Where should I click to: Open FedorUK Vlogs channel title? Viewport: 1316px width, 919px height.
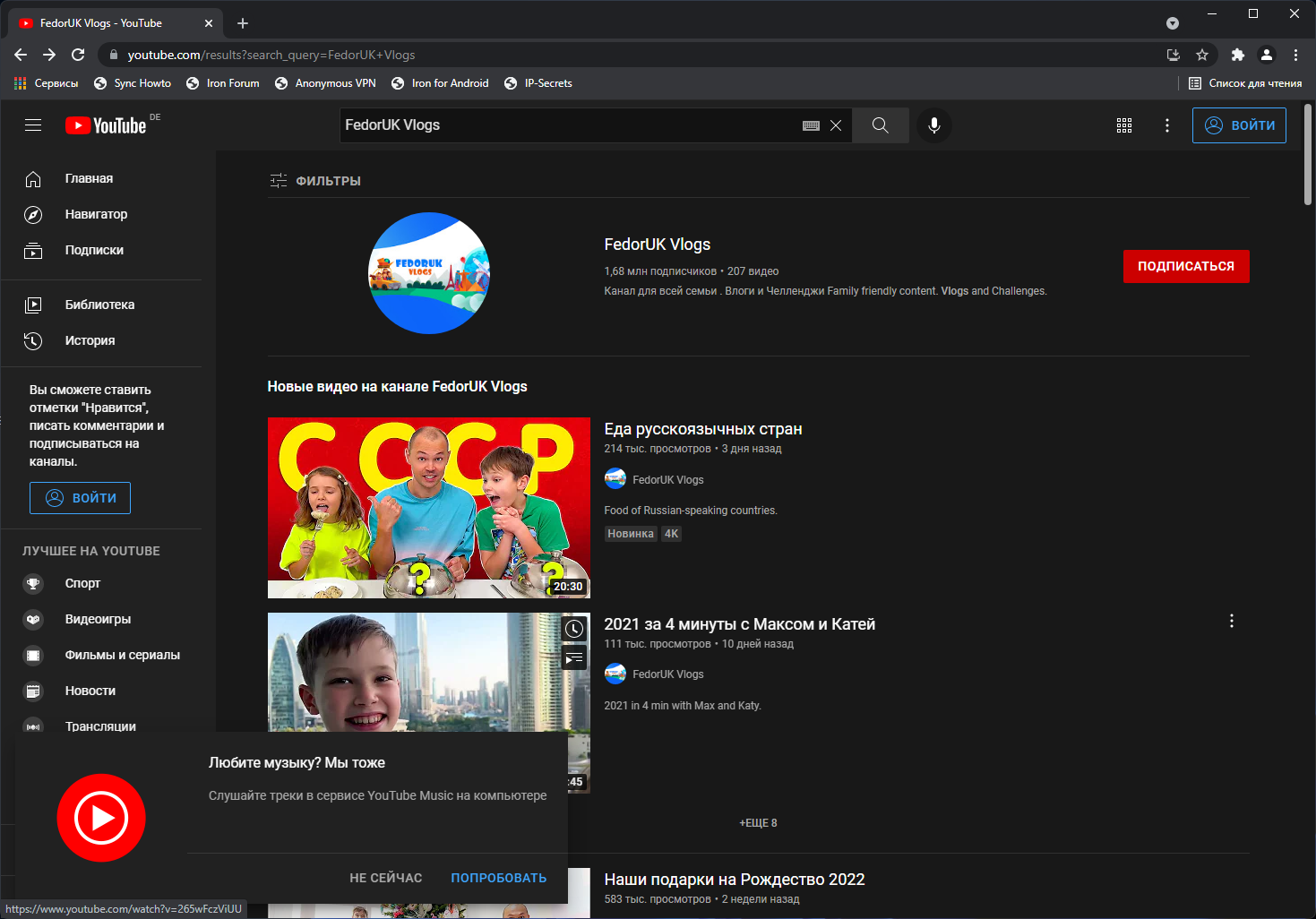coord(658,245)
